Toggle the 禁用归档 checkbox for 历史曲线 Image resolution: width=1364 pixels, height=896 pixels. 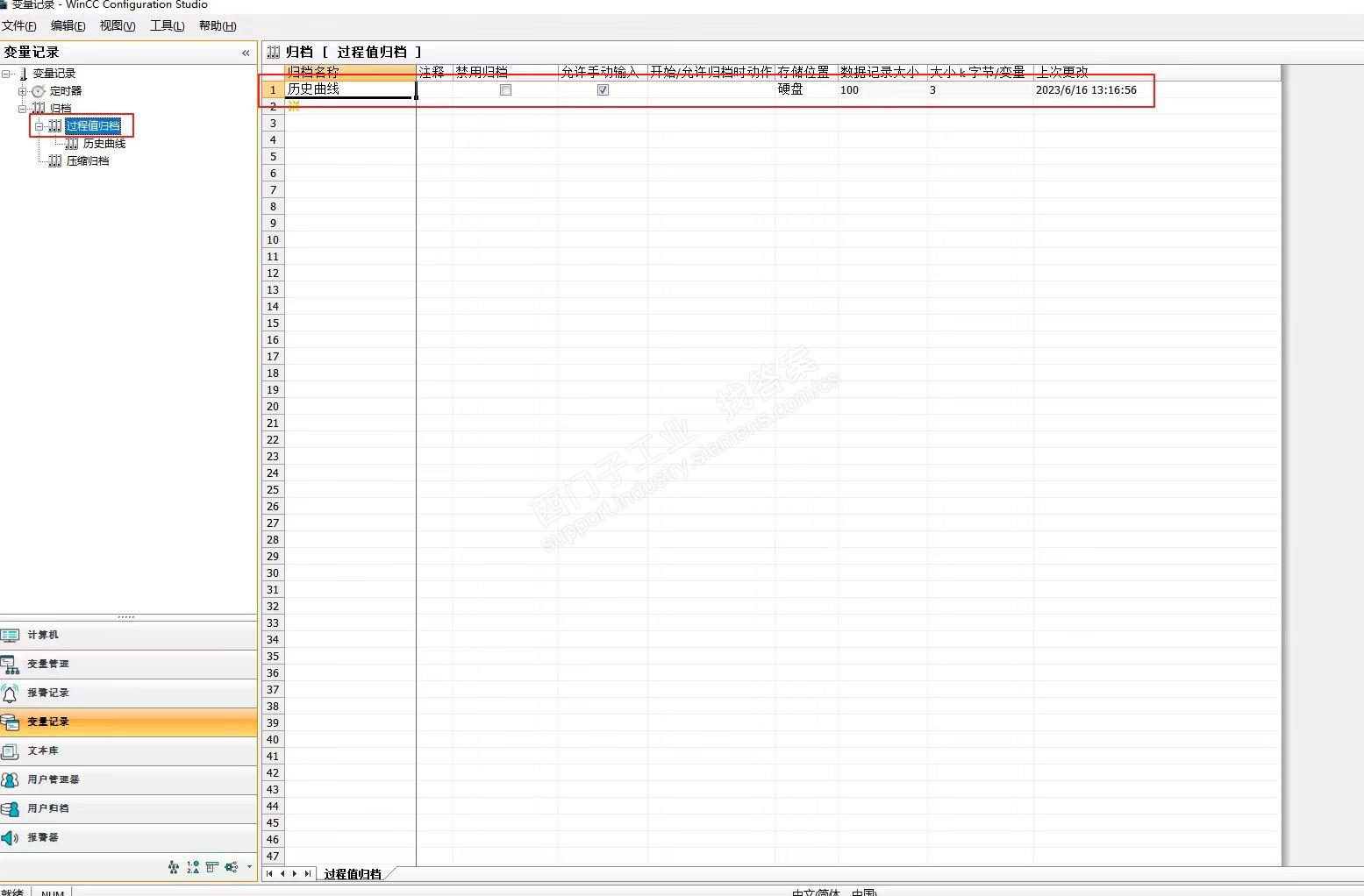(505, 89)
